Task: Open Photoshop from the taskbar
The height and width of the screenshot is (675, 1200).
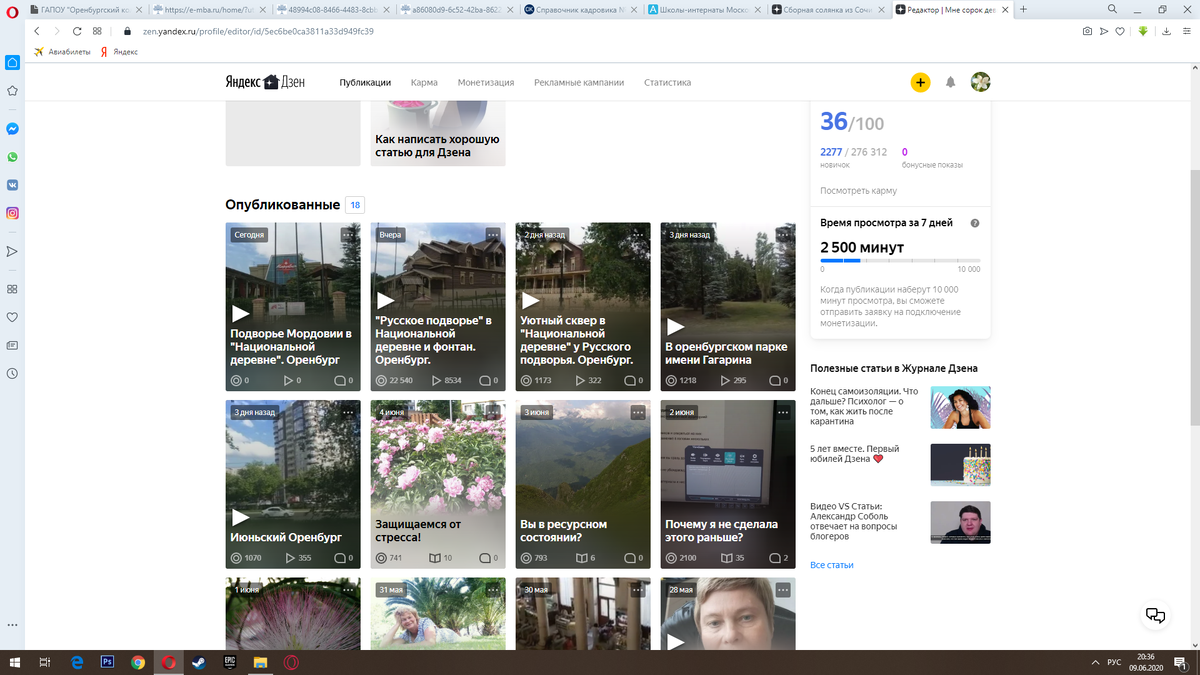Action: tap(107, 662)
